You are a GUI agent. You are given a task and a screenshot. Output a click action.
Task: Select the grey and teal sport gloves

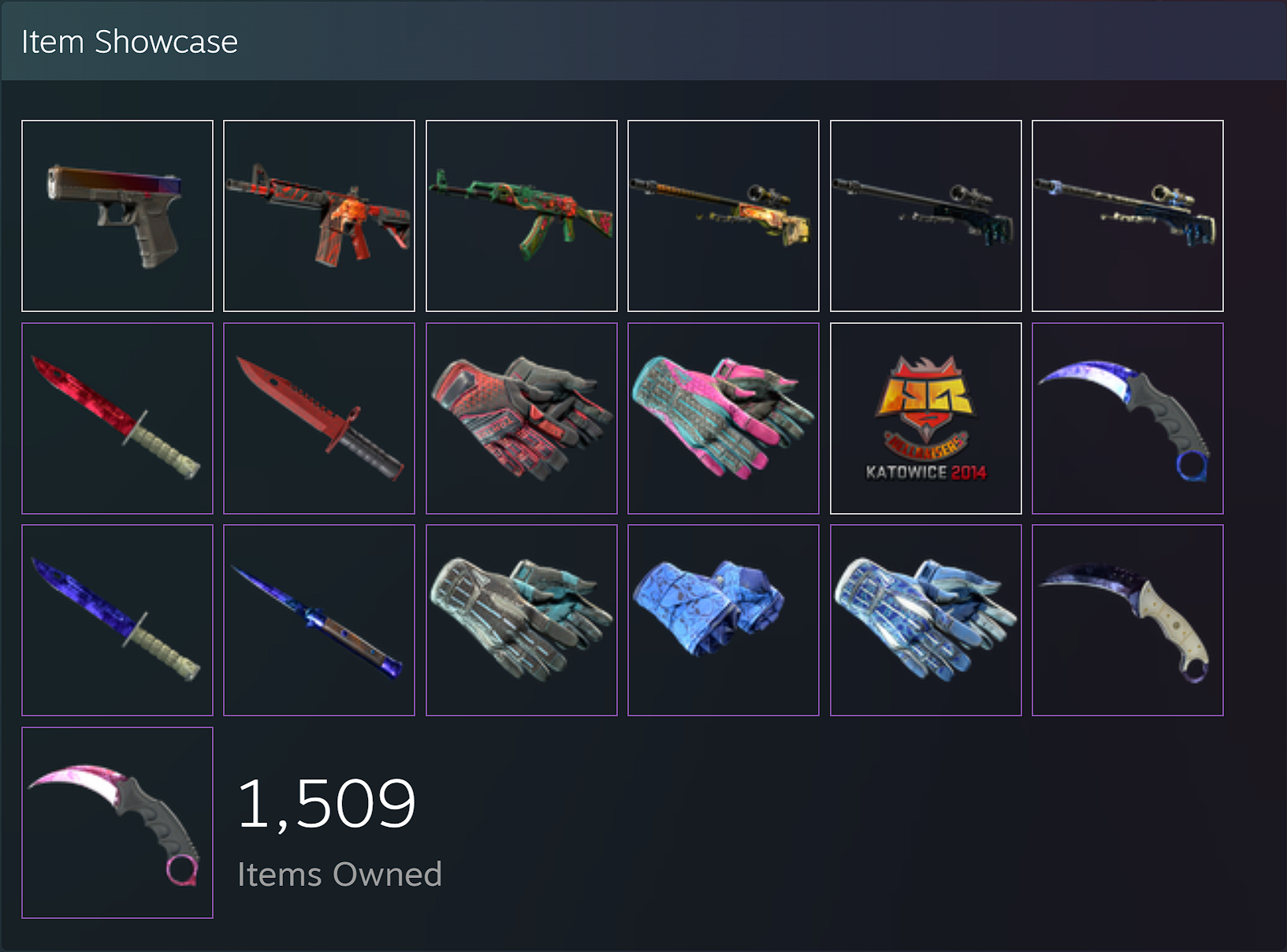[x=522, y=620]
